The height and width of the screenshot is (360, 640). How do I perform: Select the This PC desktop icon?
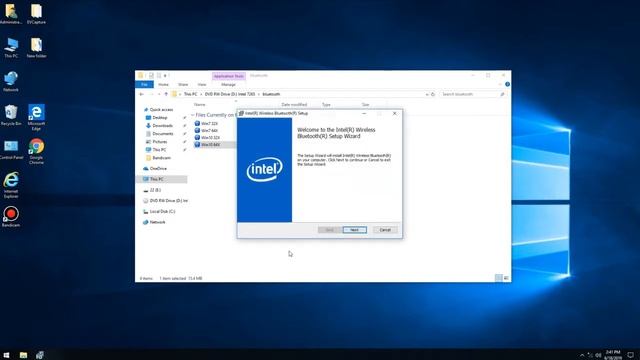click(x=11, y=47)
